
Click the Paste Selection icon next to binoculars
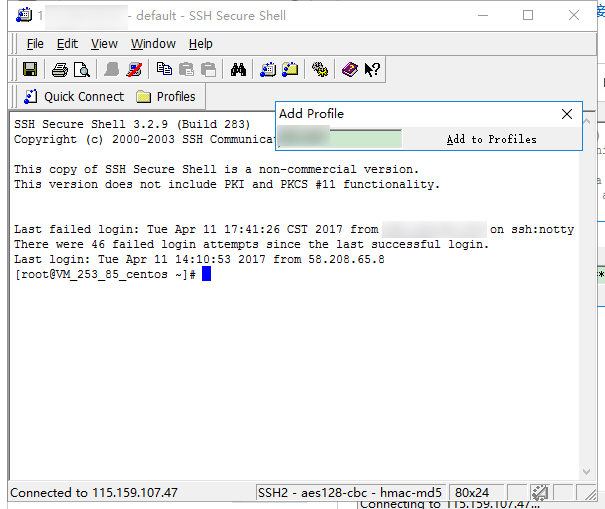click(x=209, y=70)
